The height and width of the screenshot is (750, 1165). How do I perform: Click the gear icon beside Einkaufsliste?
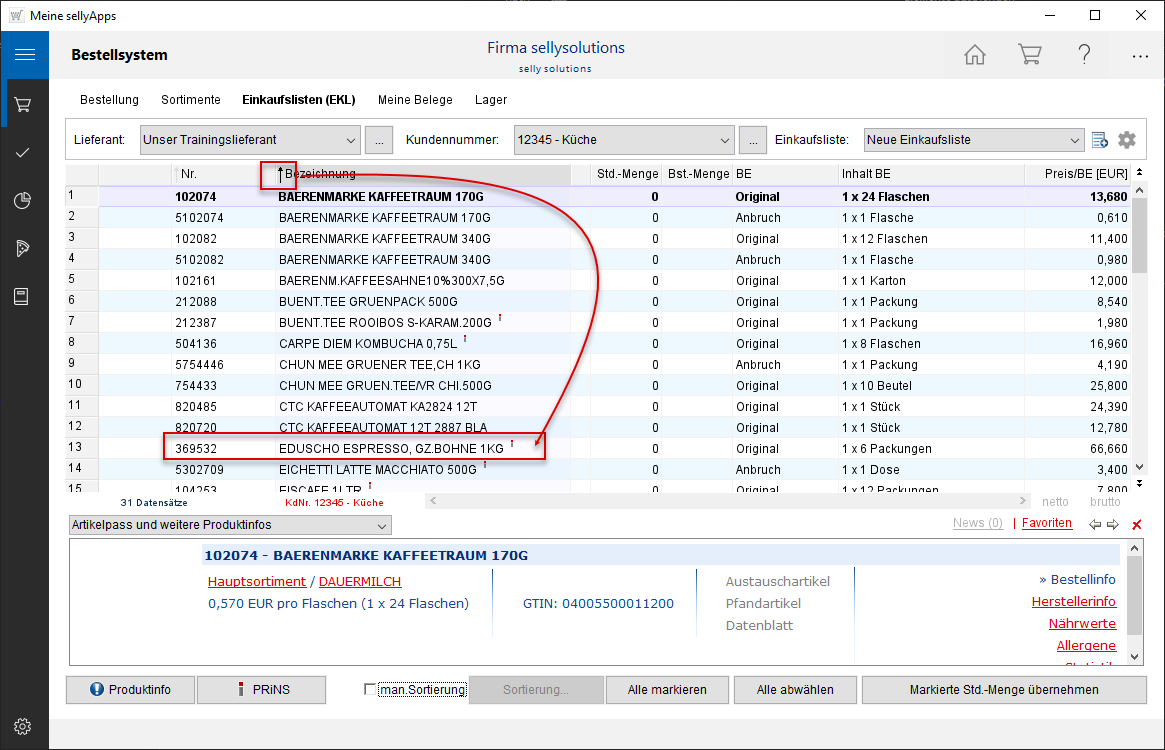click(1127, 140)
